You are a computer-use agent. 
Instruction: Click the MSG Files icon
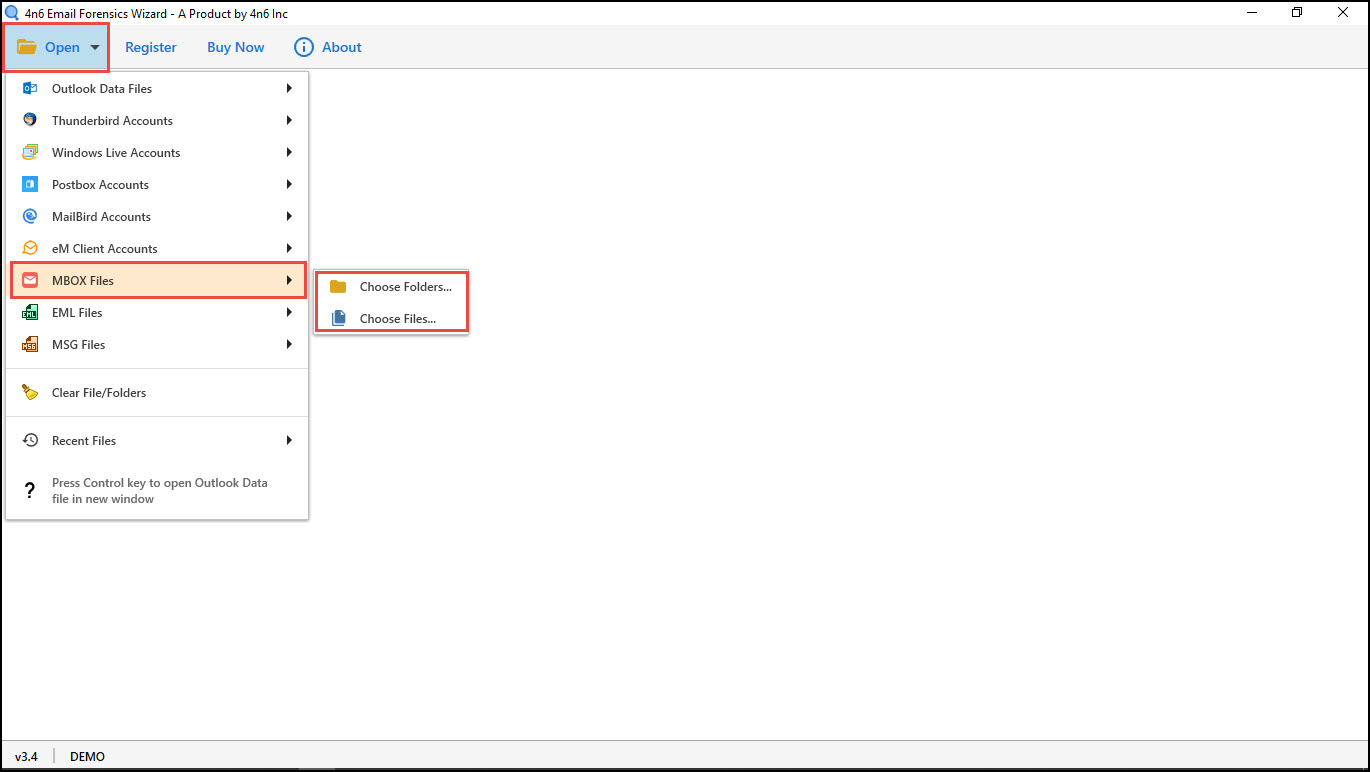[30, 344]
